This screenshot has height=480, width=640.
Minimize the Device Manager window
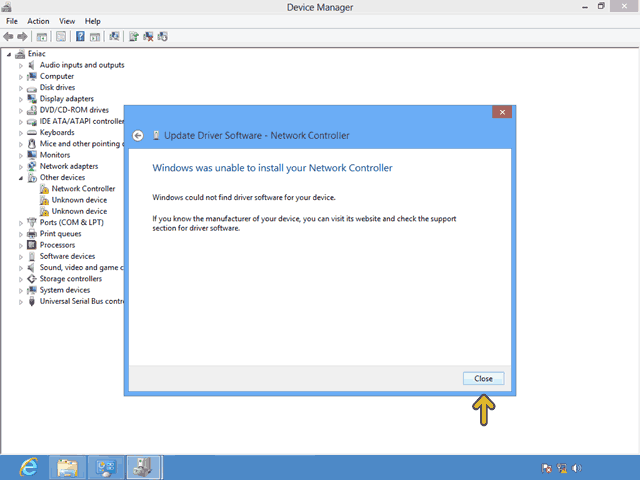click(585, 7)
